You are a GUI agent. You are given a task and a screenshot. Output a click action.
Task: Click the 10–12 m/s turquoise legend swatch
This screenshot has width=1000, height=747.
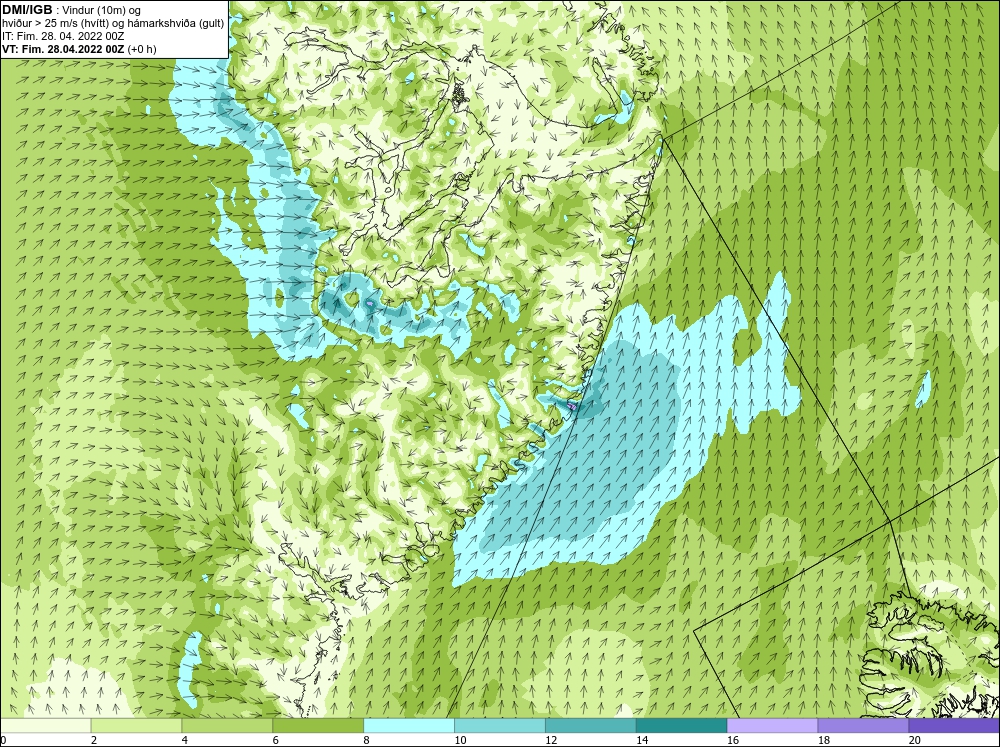click(499, 725)
